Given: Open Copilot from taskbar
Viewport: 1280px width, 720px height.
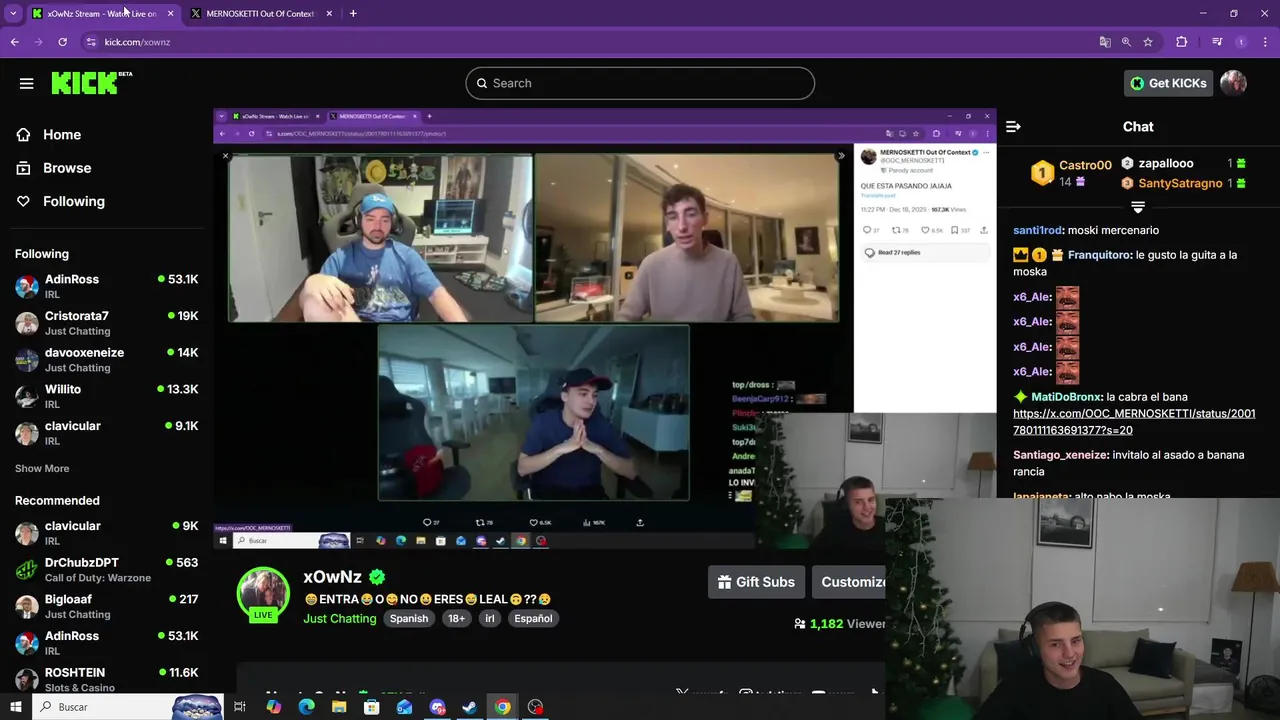Looking at the screenshot, I should coord(274,707).
